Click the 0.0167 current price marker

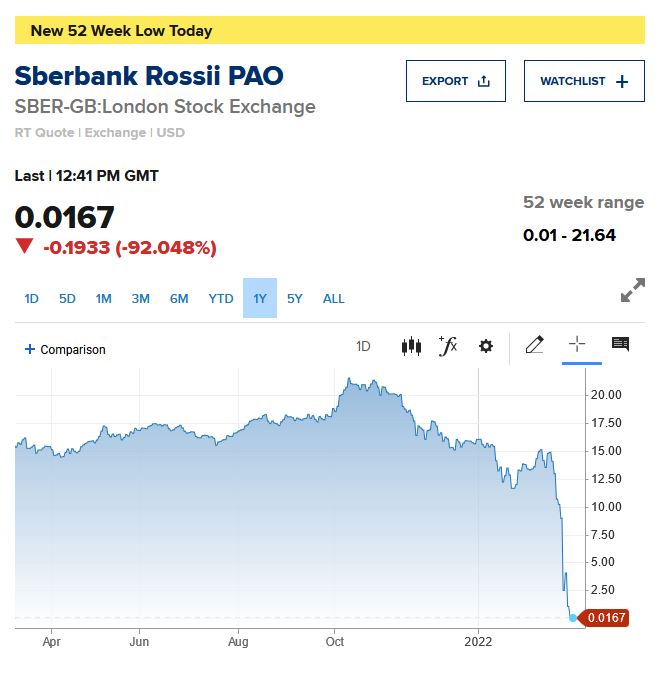(x=606, y=618)
